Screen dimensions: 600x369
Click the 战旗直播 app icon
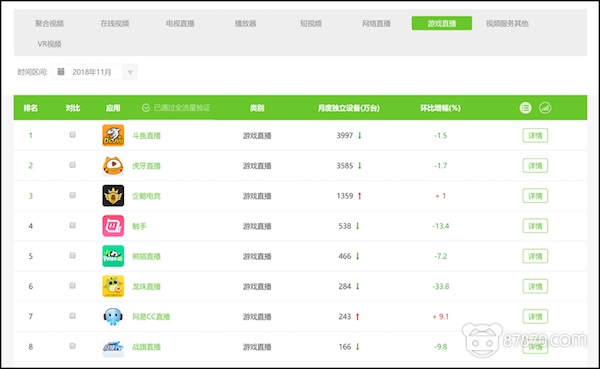tap(113, 347)
